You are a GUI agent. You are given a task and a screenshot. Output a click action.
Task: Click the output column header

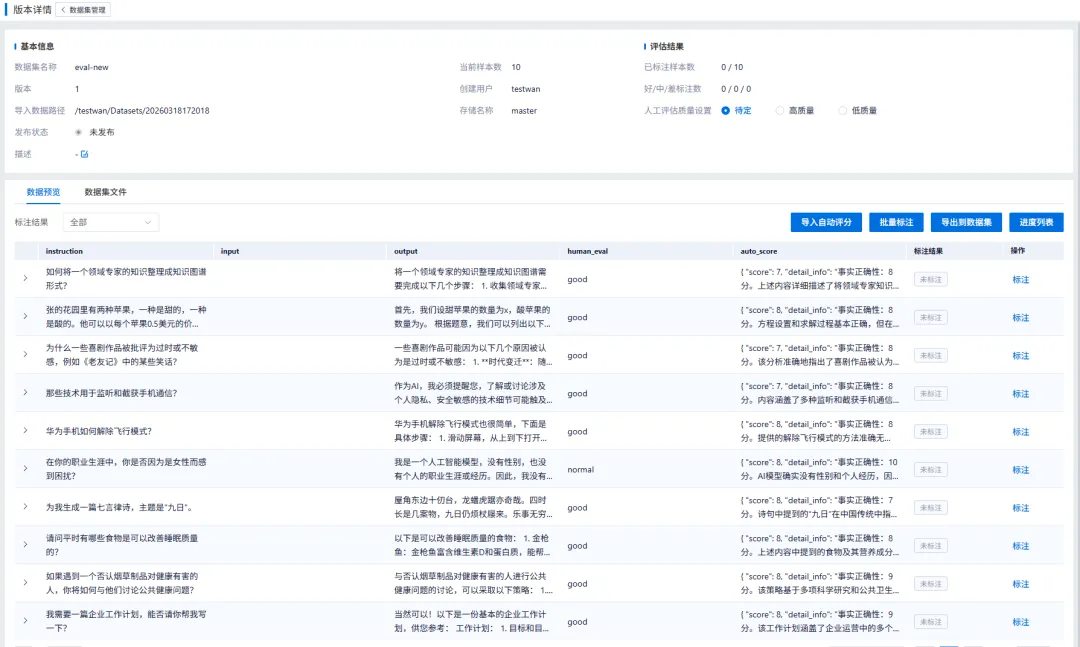pos(406,251)
